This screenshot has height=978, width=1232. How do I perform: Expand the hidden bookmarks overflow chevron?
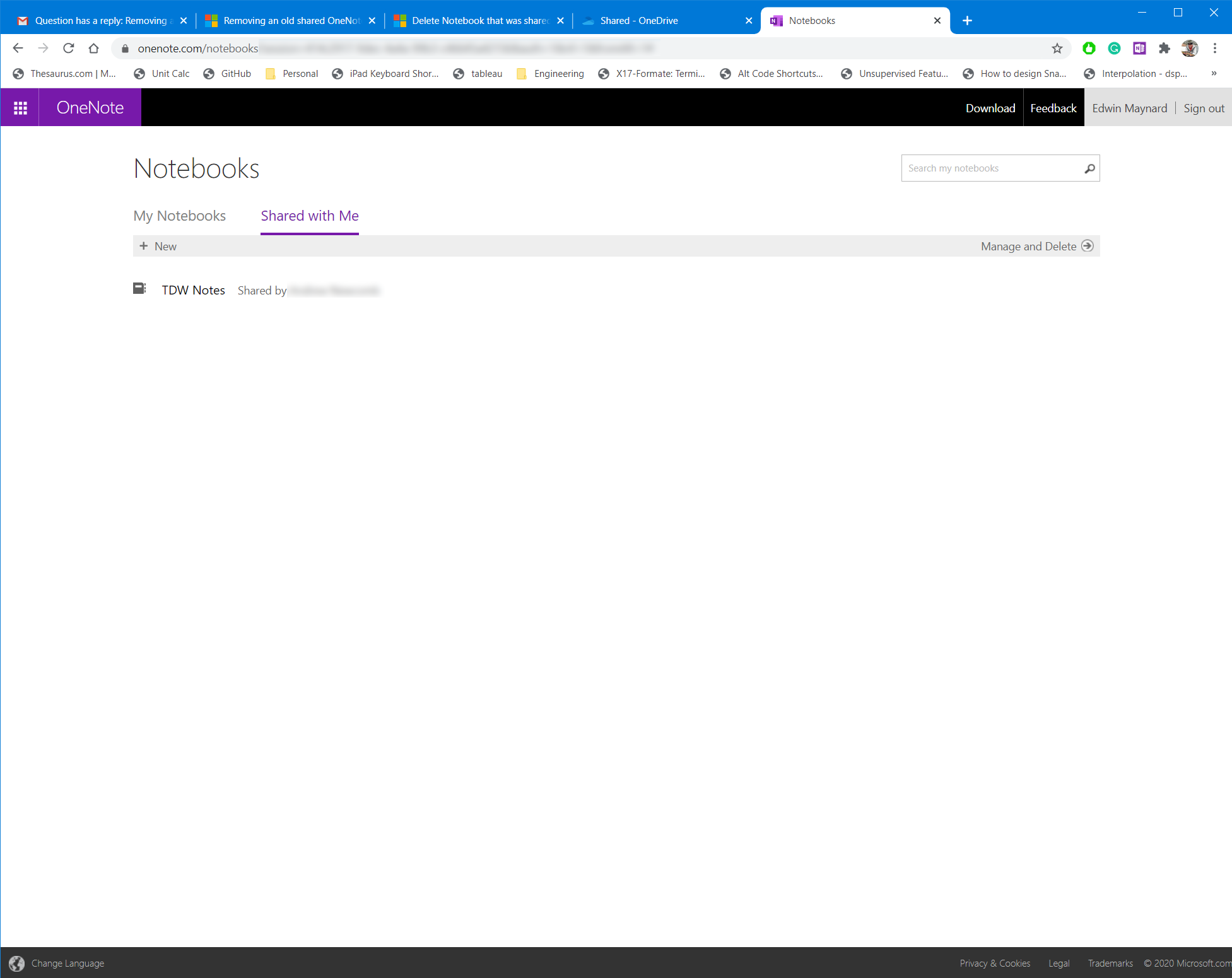[x=1214, y=74]
